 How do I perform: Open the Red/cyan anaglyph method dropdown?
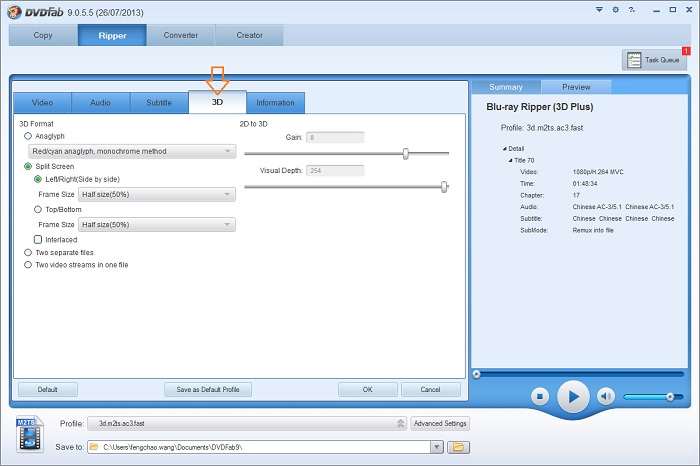[x=132, y=151]
